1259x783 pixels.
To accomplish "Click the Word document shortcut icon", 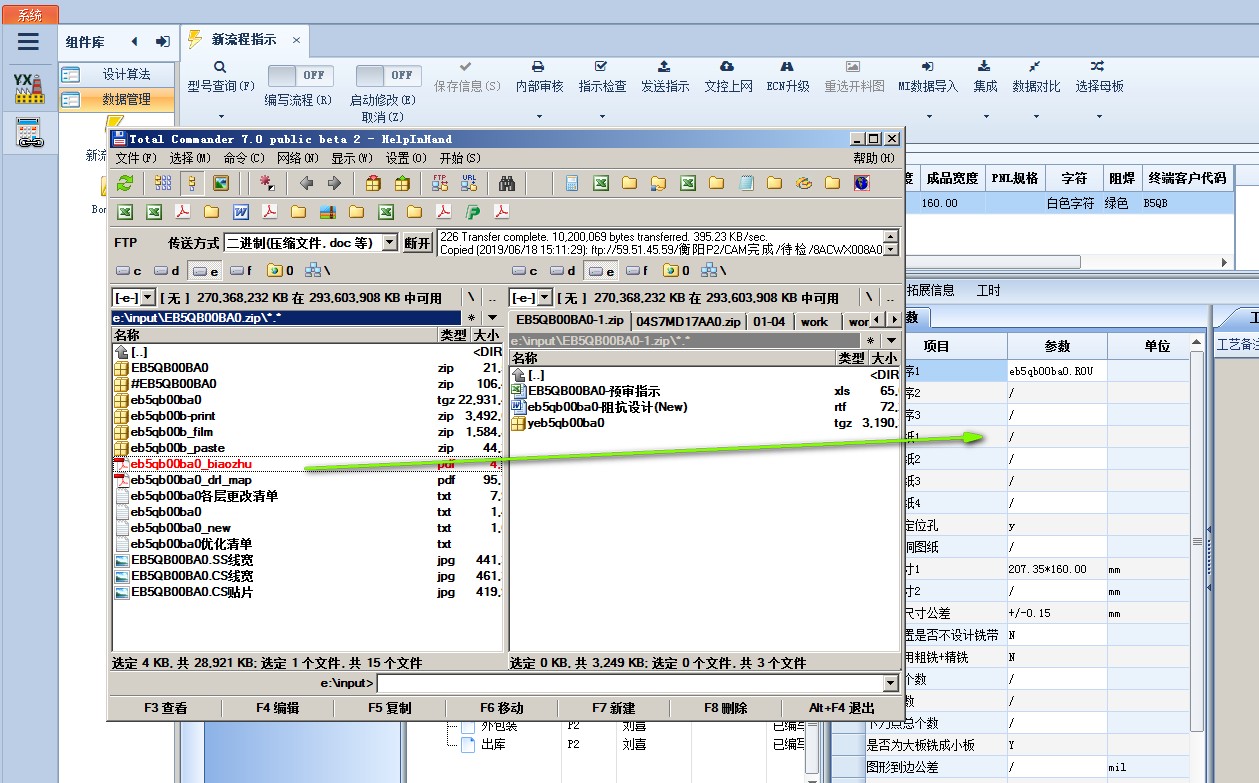I will [x=241, y=212].
